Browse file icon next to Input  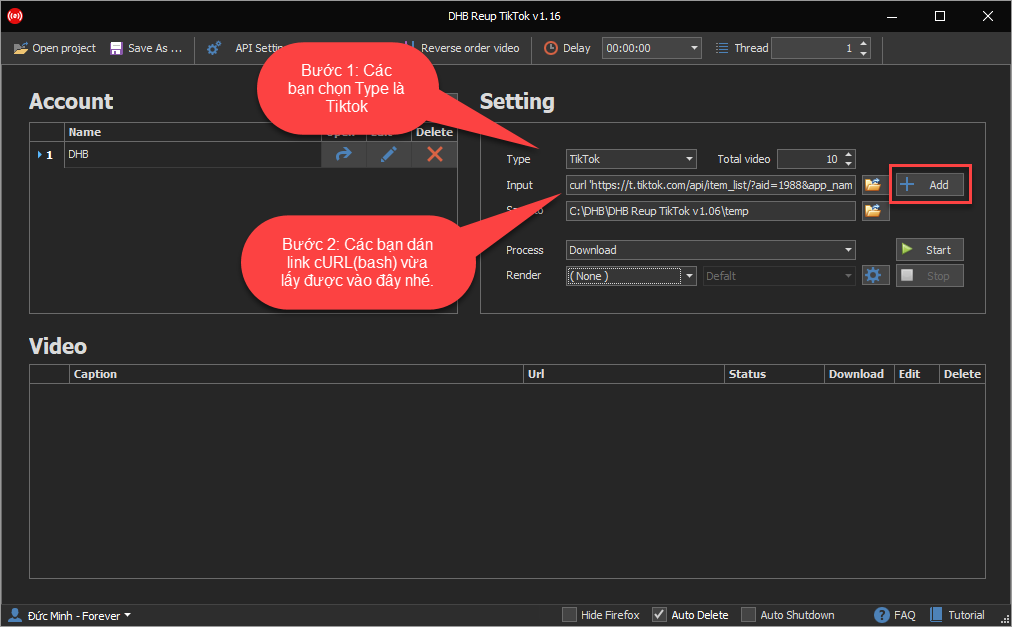tap(873, 185)
